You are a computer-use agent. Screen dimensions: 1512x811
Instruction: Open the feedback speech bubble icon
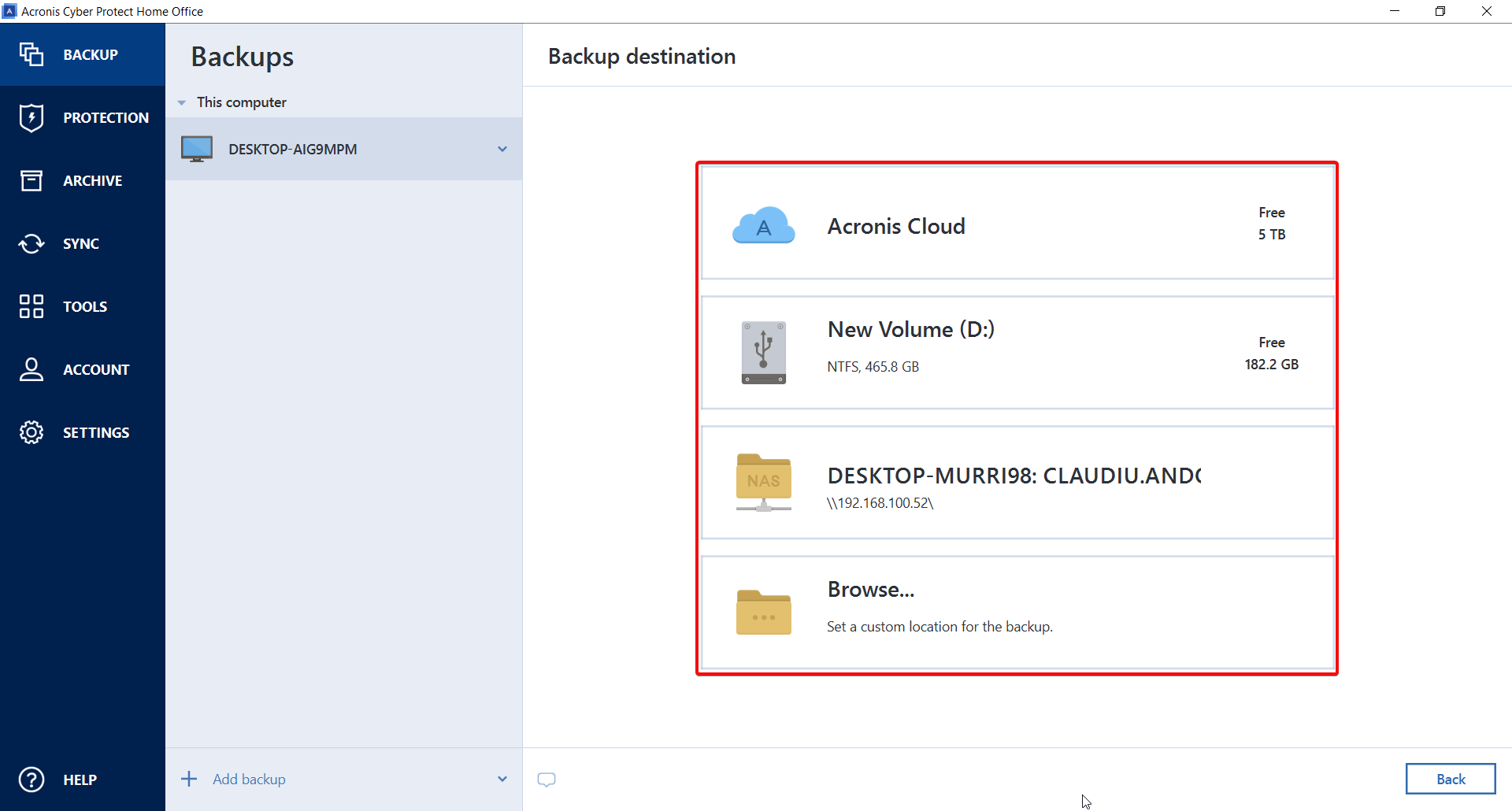click(547, 780)
